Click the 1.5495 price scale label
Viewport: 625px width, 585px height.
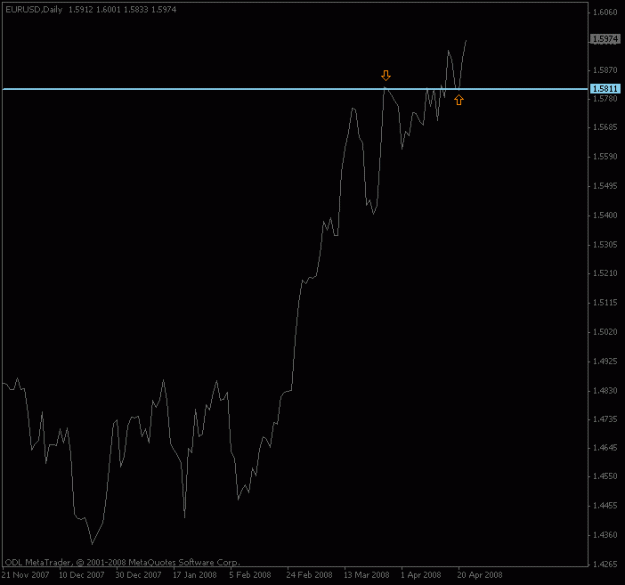pyautogui.click(x=605, y=186)
